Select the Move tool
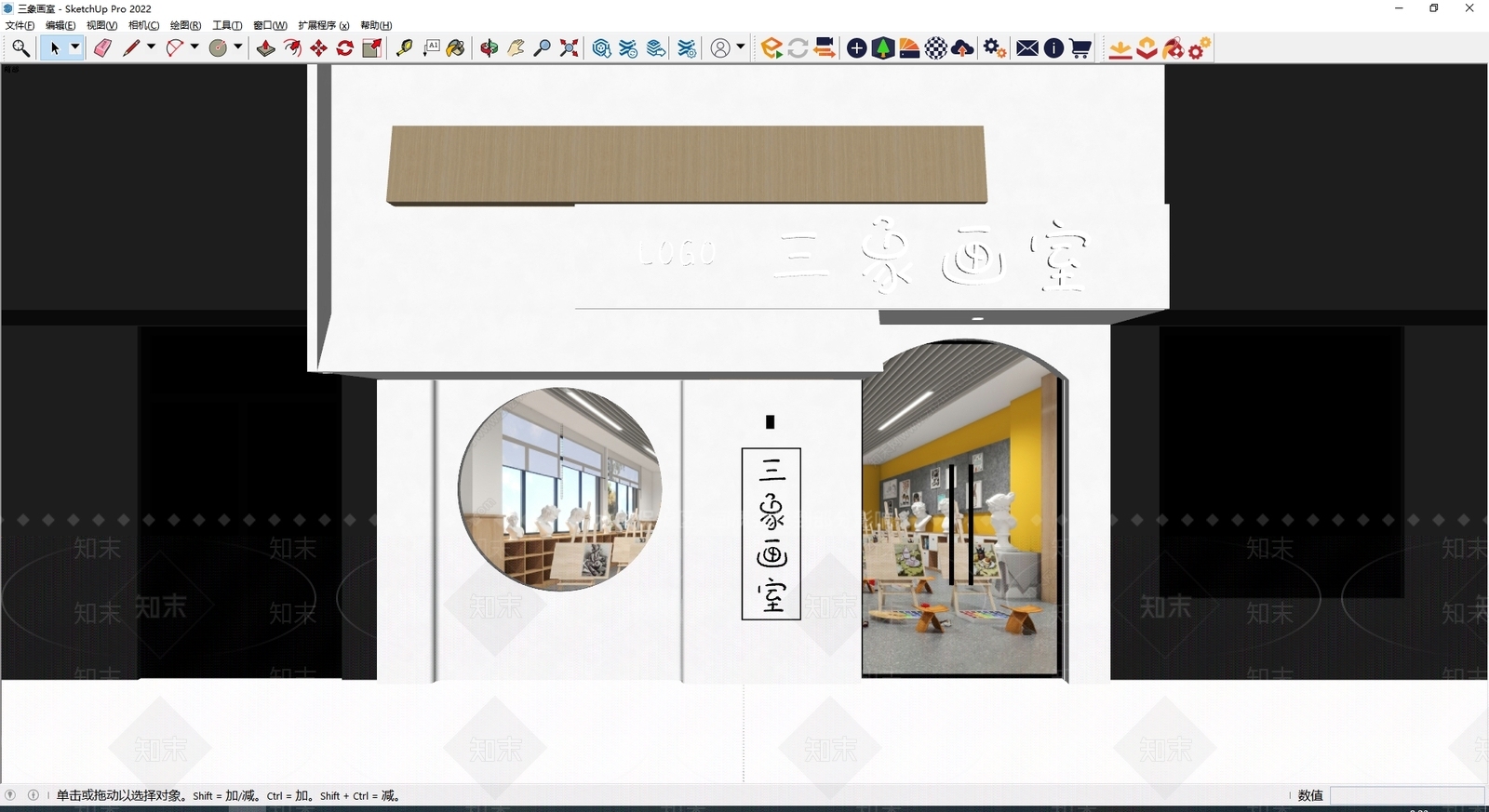Viewport: 1489px width, 812px height. click(x=318, y=48)
